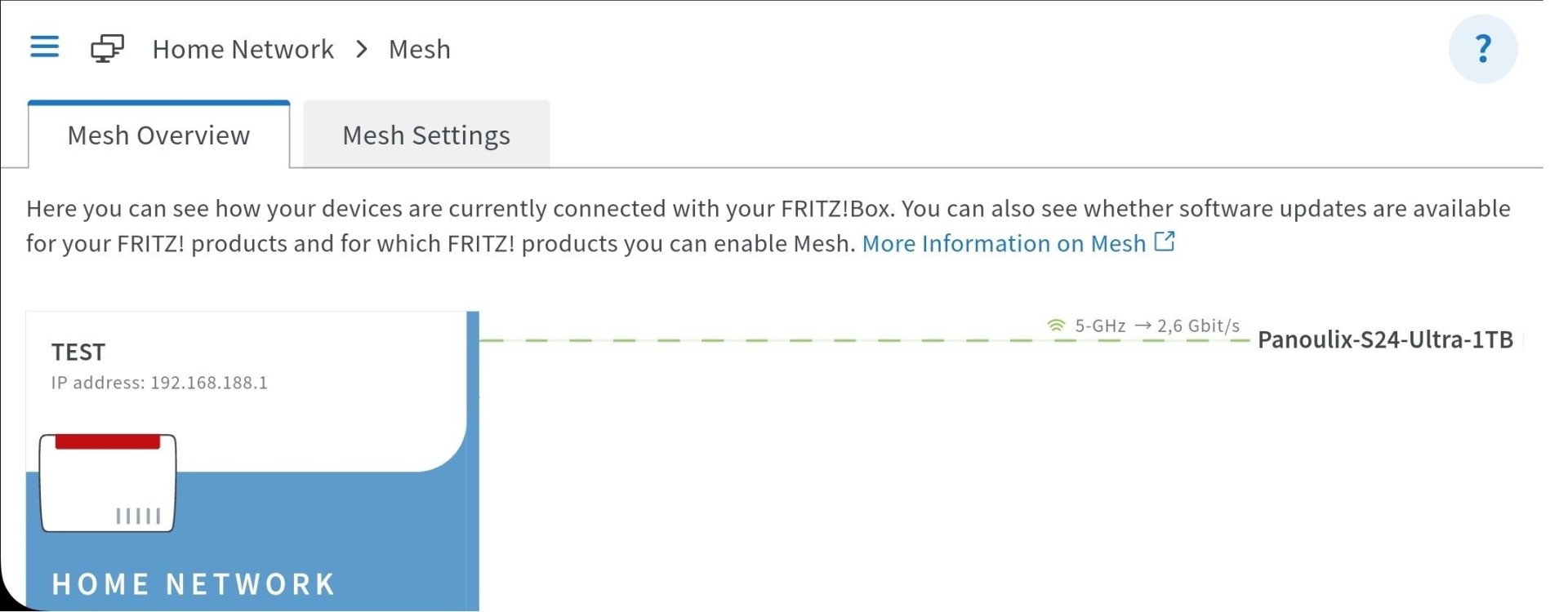Screen dimensions: 1568x612
Task: Click the dashed green connection line
Action: (735, 340)
